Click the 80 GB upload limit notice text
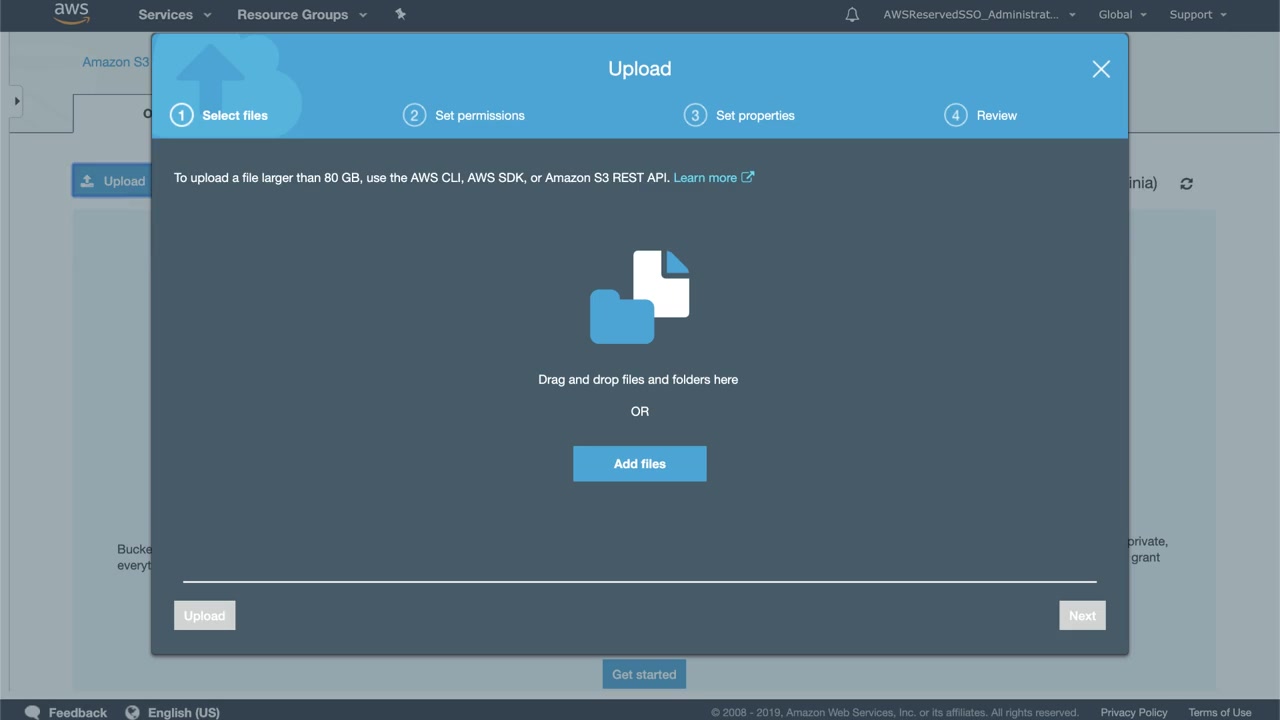 coord(422,178)
